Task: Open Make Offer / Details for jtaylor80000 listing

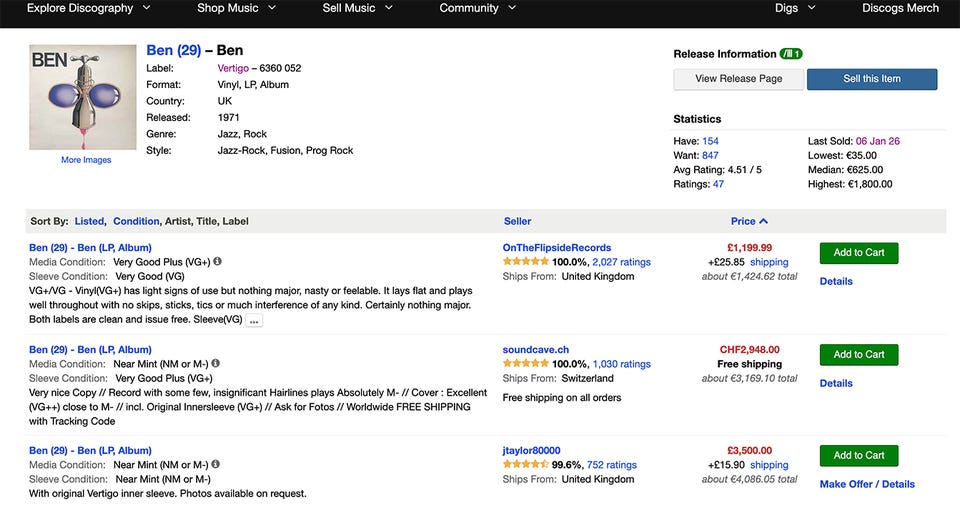Action: [866, 484]
